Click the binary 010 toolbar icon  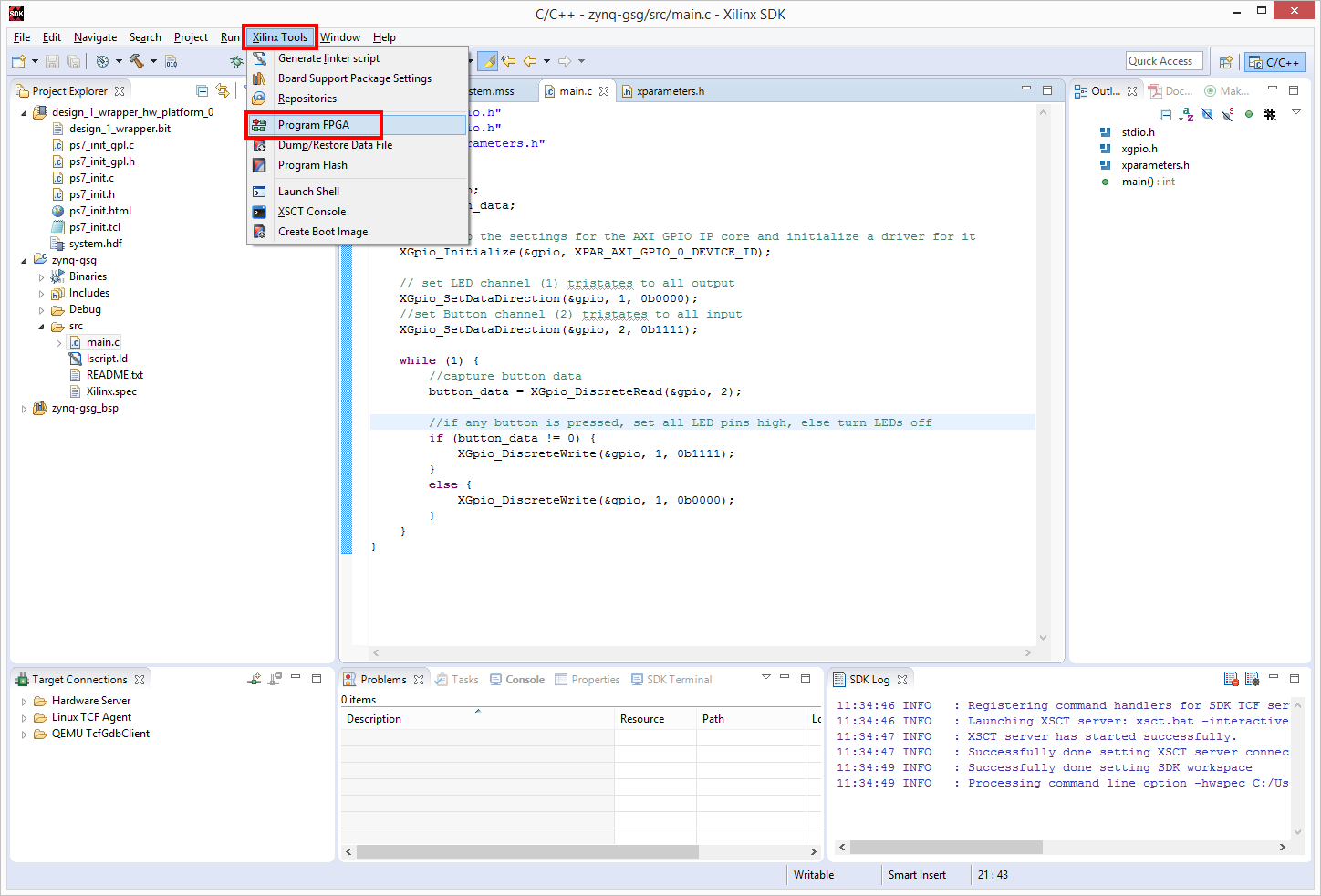pos(171,61)
